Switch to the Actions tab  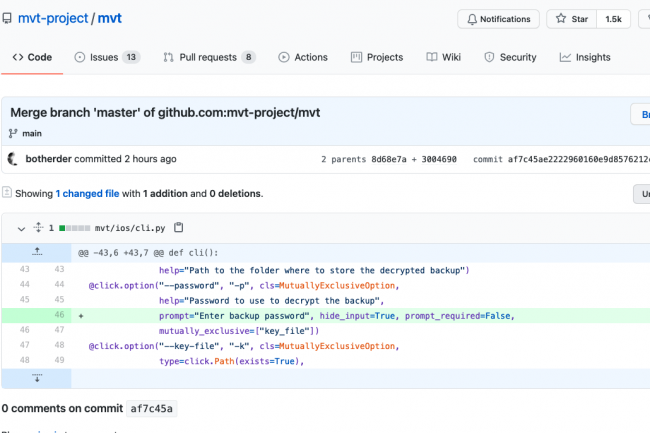tap(302, 57)
